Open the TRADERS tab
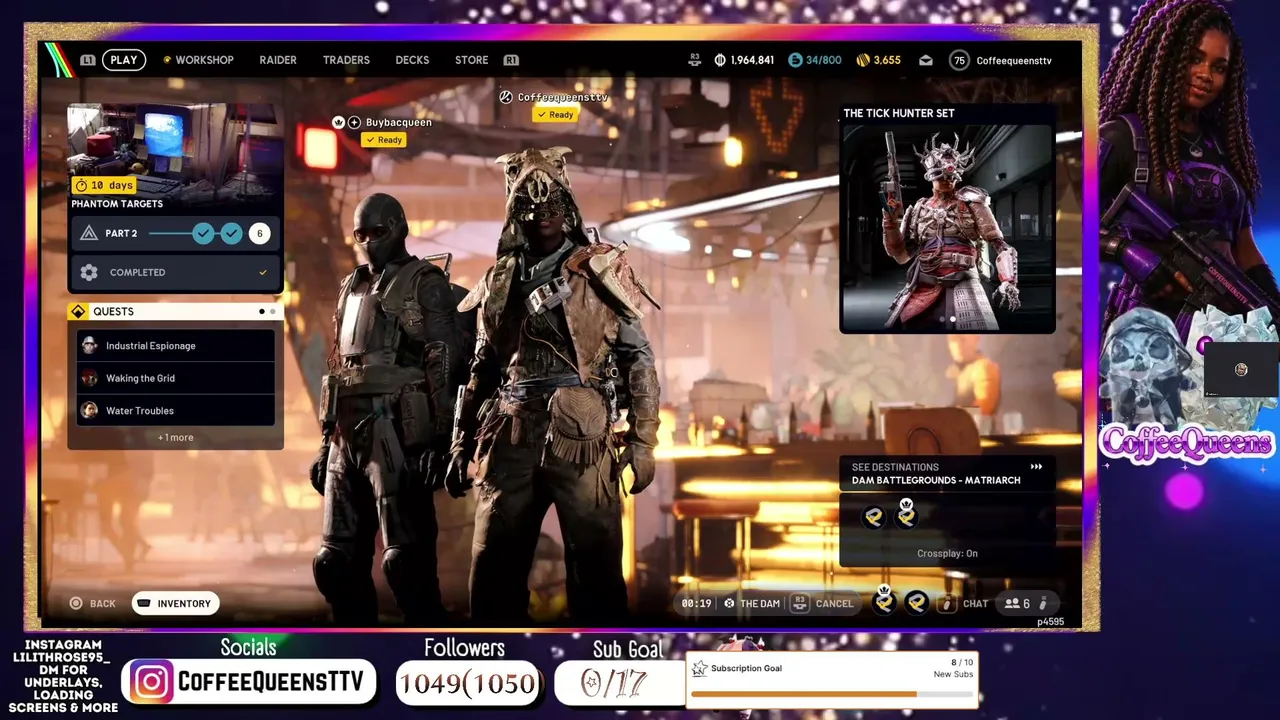 [346, 60]
